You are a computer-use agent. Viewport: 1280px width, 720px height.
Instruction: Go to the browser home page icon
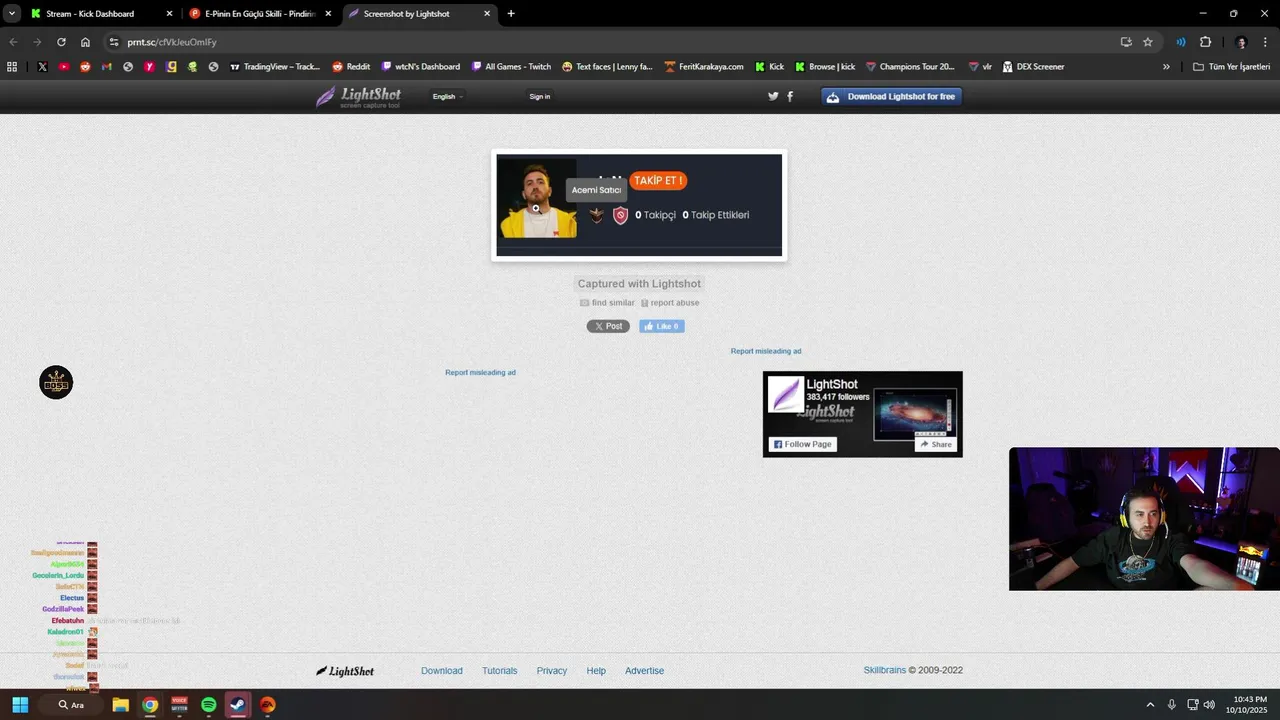pos(85,42)
